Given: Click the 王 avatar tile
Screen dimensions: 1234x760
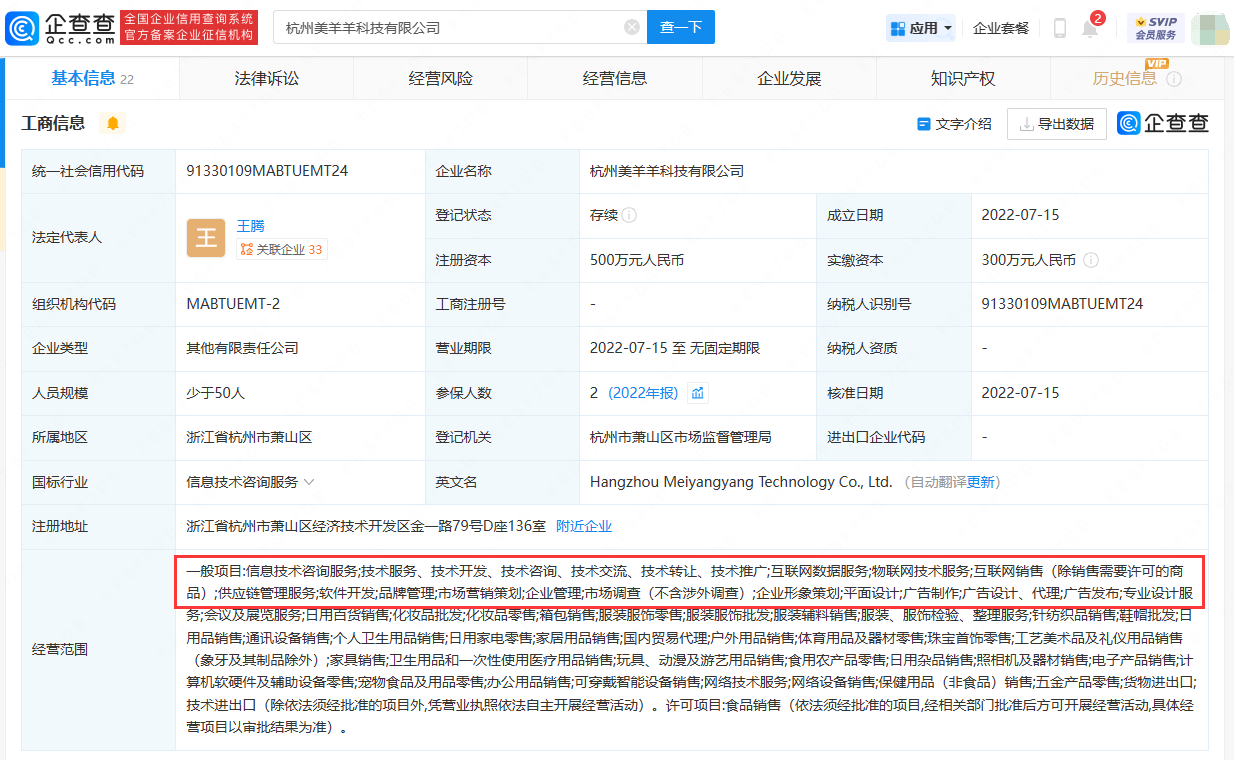Looking at the screenshot, I should coord(206,238).
